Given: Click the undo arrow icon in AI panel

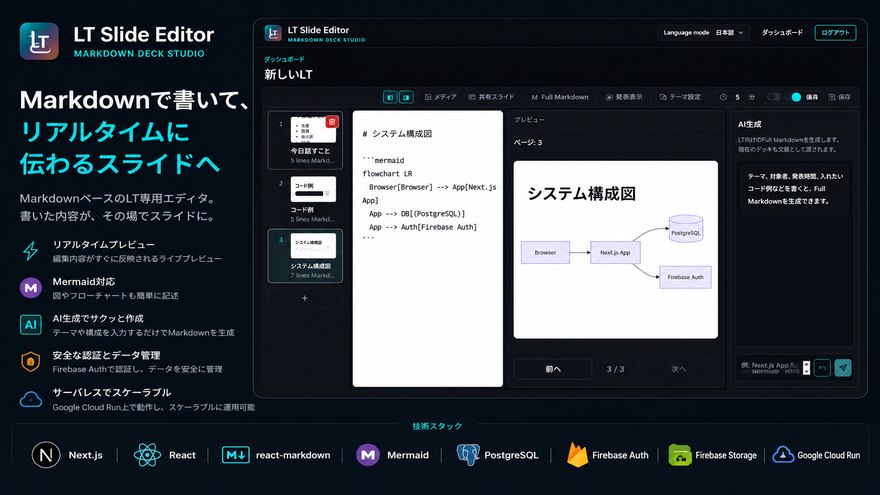Looking at the screenshot, I should coord(822,368).
